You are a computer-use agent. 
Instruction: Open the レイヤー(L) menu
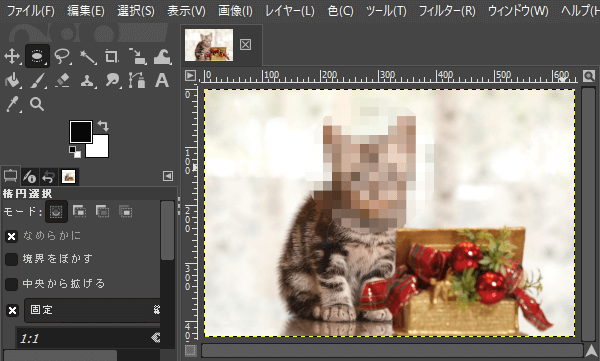[290, 11]
